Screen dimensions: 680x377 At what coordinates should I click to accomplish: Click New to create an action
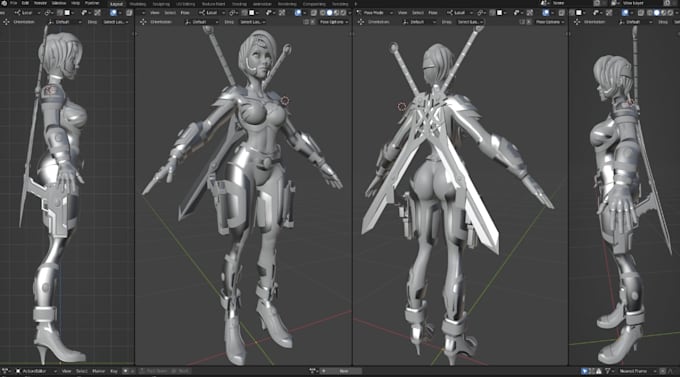pos(343,371)
